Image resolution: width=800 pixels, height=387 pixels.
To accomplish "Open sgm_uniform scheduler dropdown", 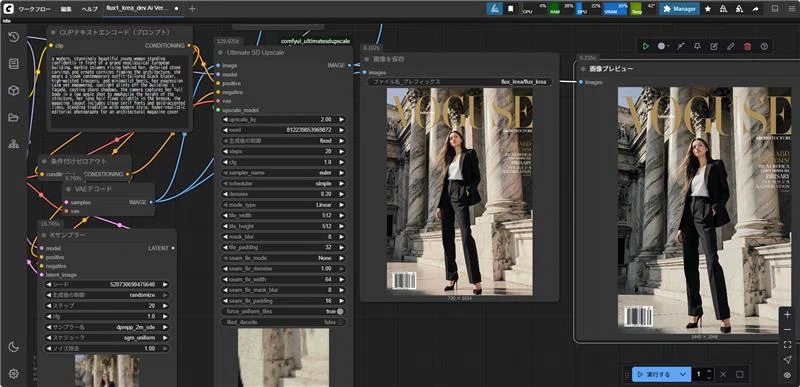I will [x=106, y=338].
